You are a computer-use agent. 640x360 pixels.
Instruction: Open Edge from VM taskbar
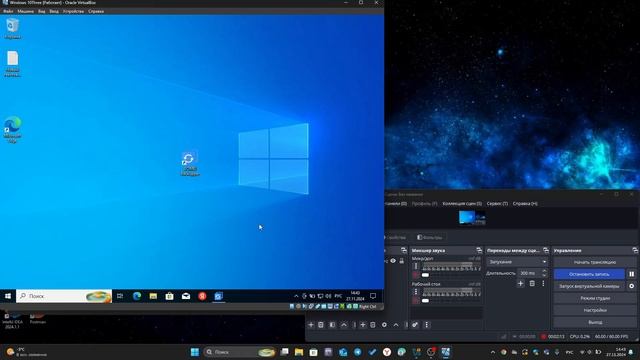click(x=137, y=296)
